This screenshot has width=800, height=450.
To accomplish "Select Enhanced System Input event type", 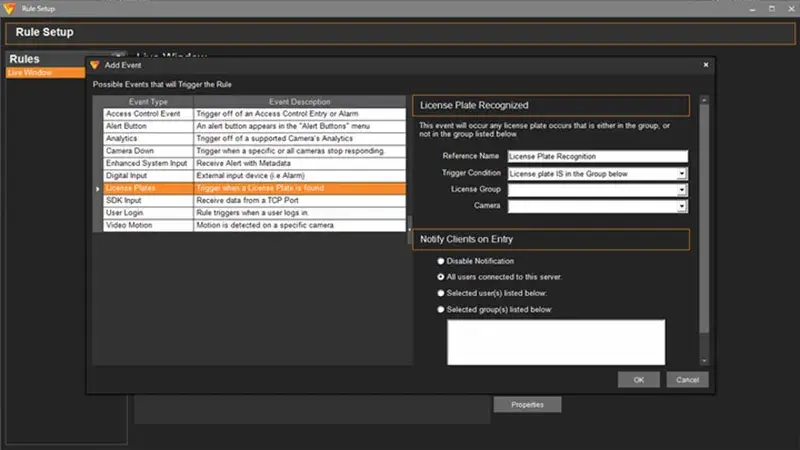I will tap(146, 163).
